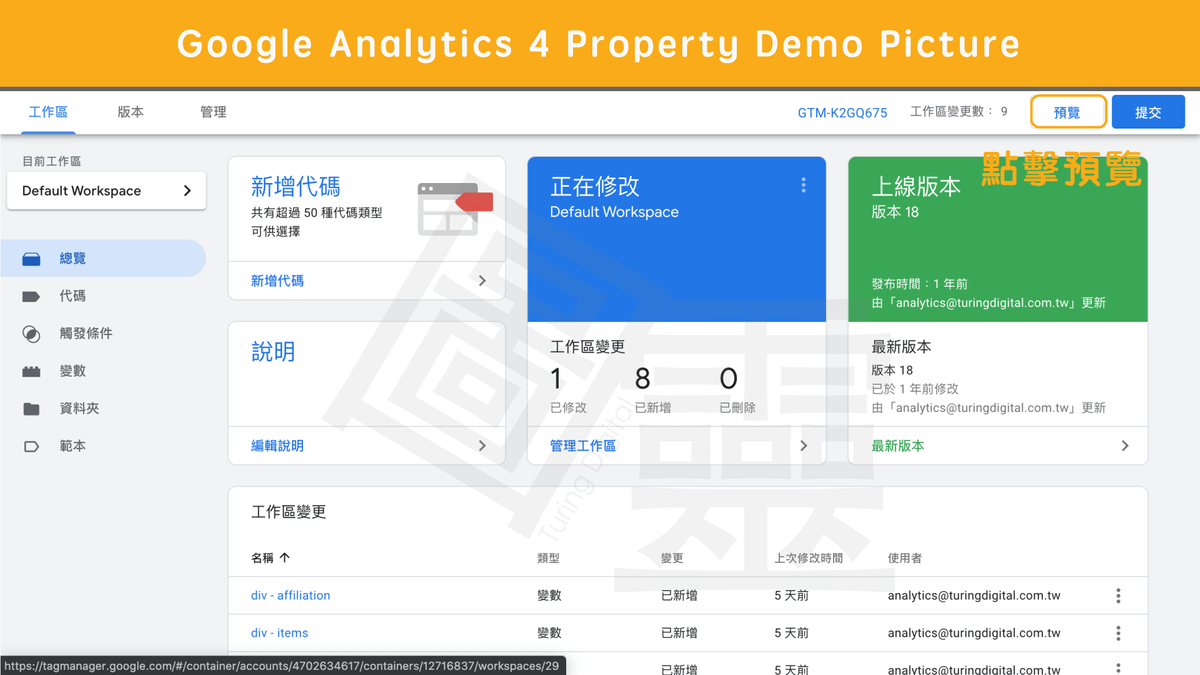Click the 提交 submit button

coord(1148,112)
